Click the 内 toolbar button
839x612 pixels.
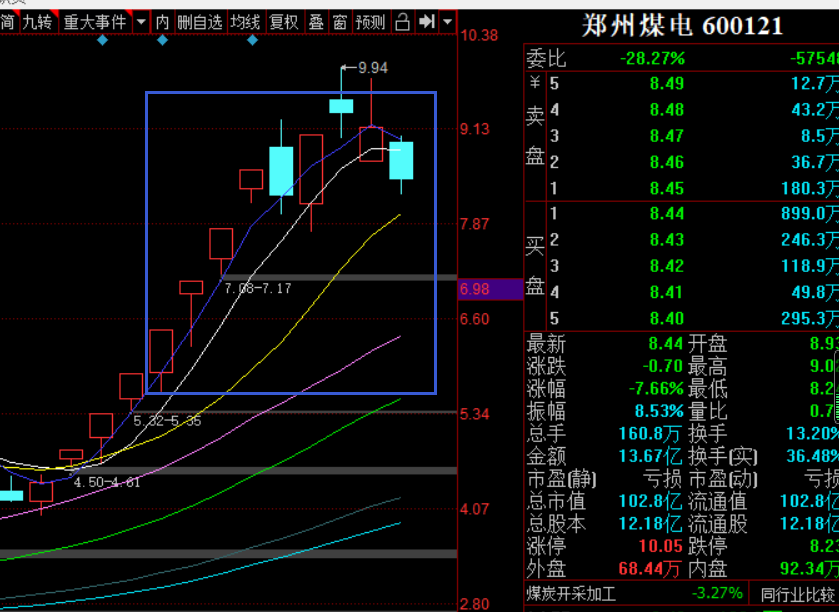(x=162, y=22)
